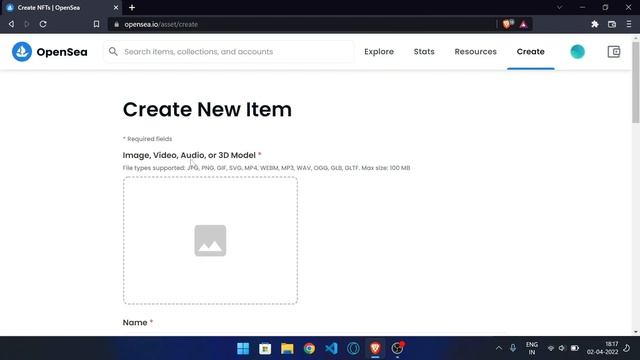The width and height of the screenshot is (640, 360).
Task: Click the page vertical scrollbar thumb
Action: point(636,82)
